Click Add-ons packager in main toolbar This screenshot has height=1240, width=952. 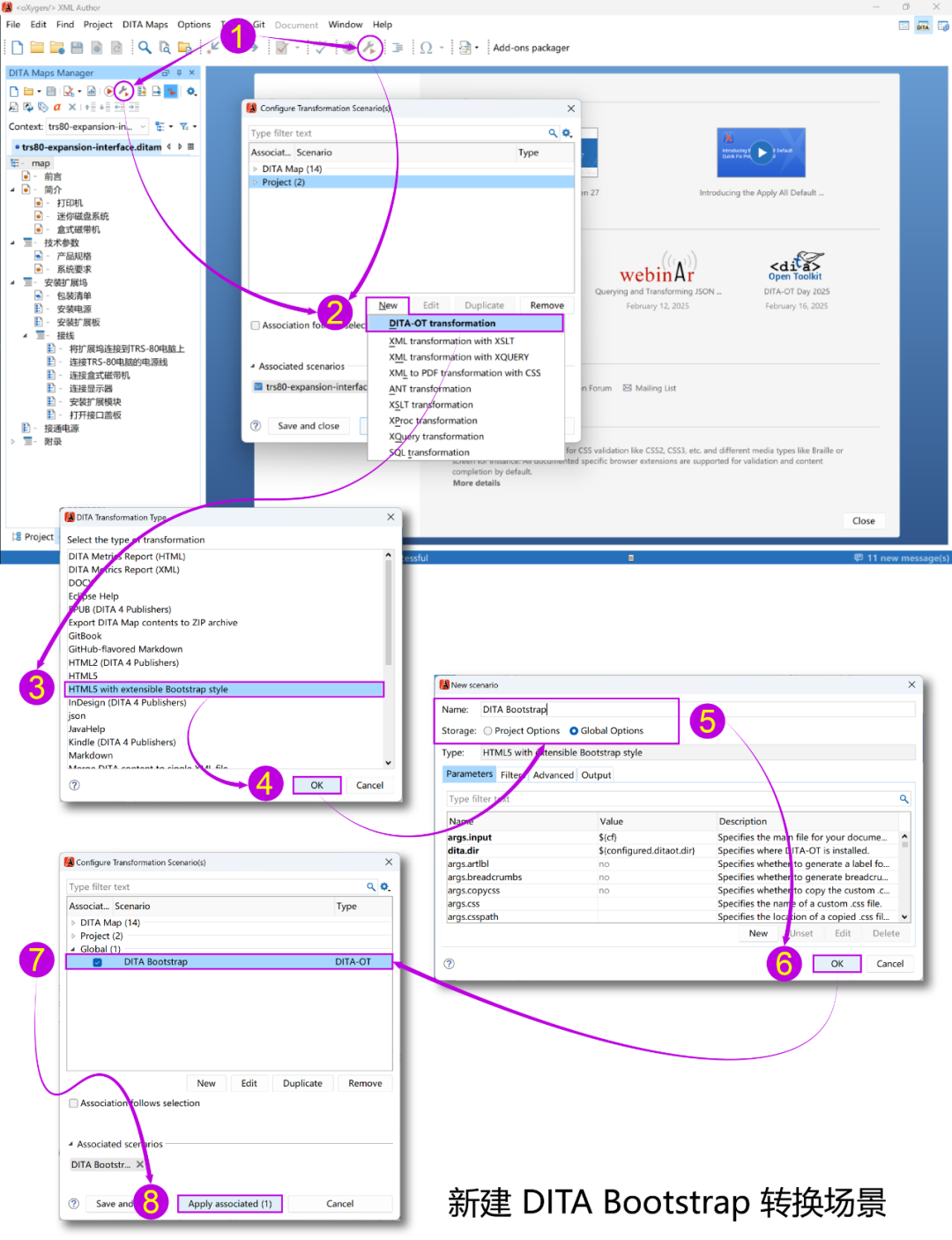coord(531,48)
